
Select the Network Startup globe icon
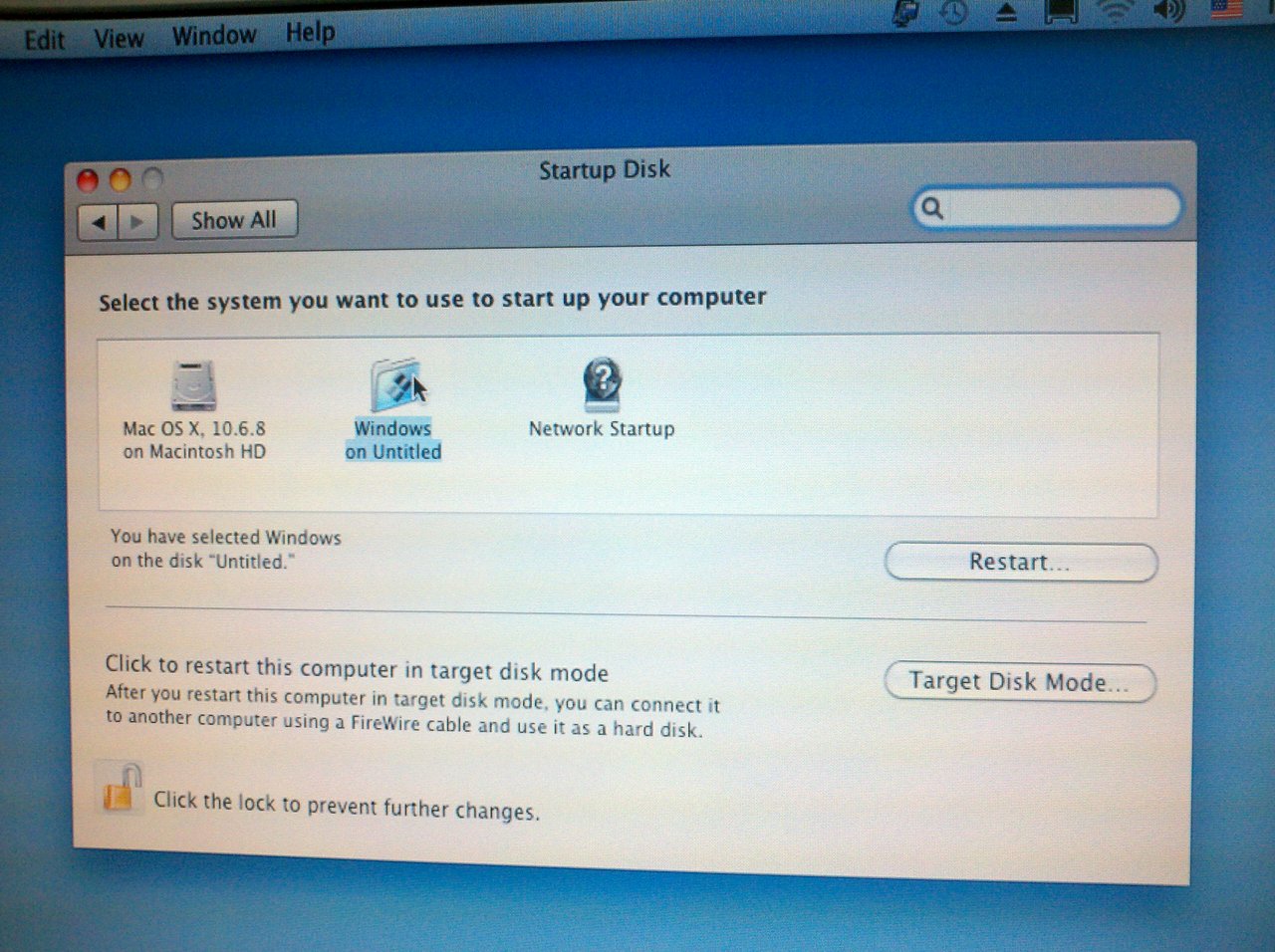coord(602,384)
